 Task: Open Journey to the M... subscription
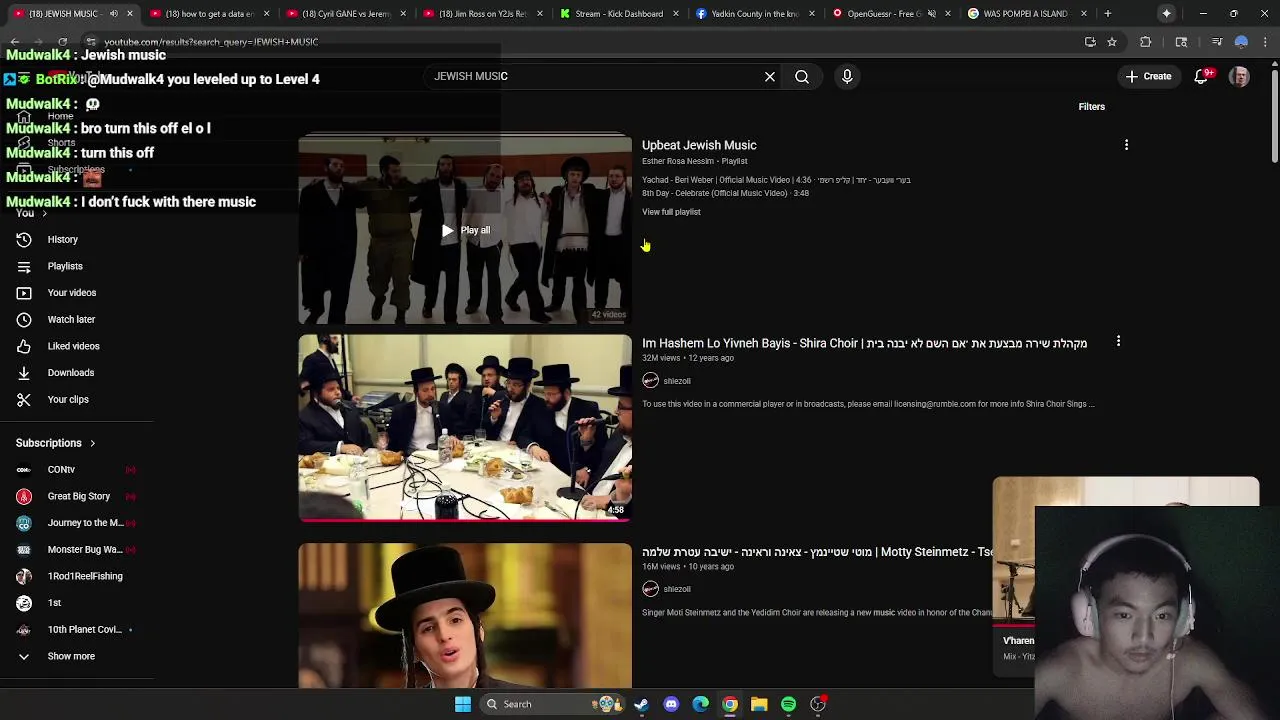[x=85, y=522]
